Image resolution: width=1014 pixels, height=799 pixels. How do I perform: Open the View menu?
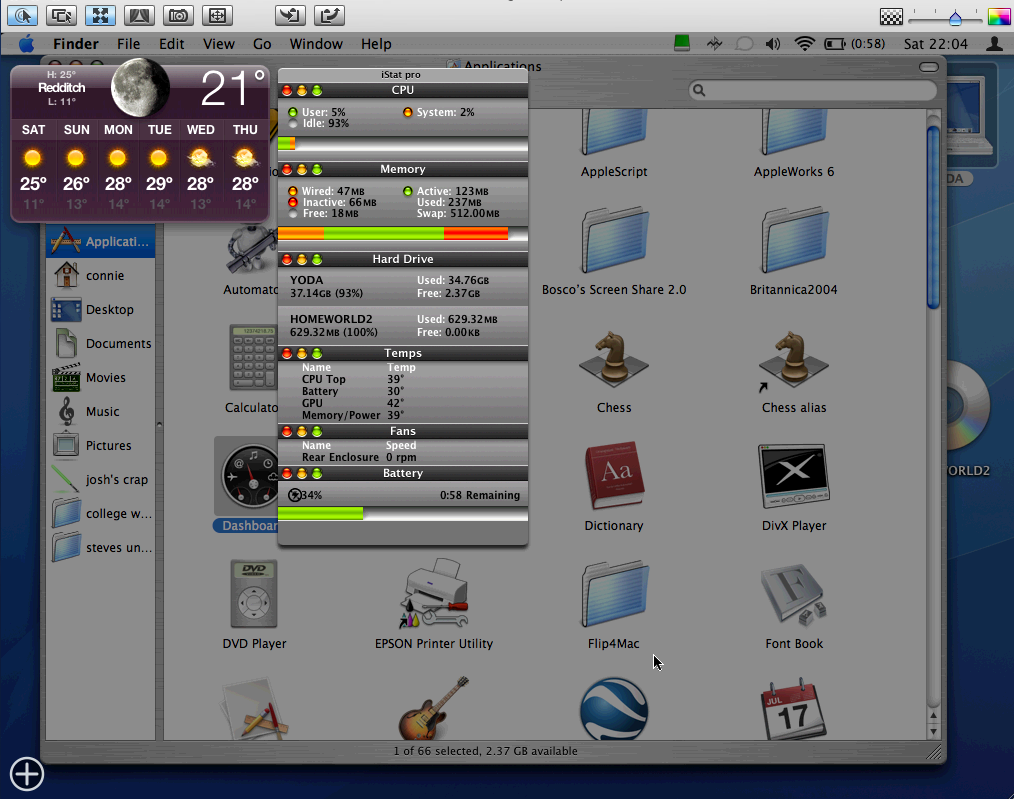click(219, 44)
